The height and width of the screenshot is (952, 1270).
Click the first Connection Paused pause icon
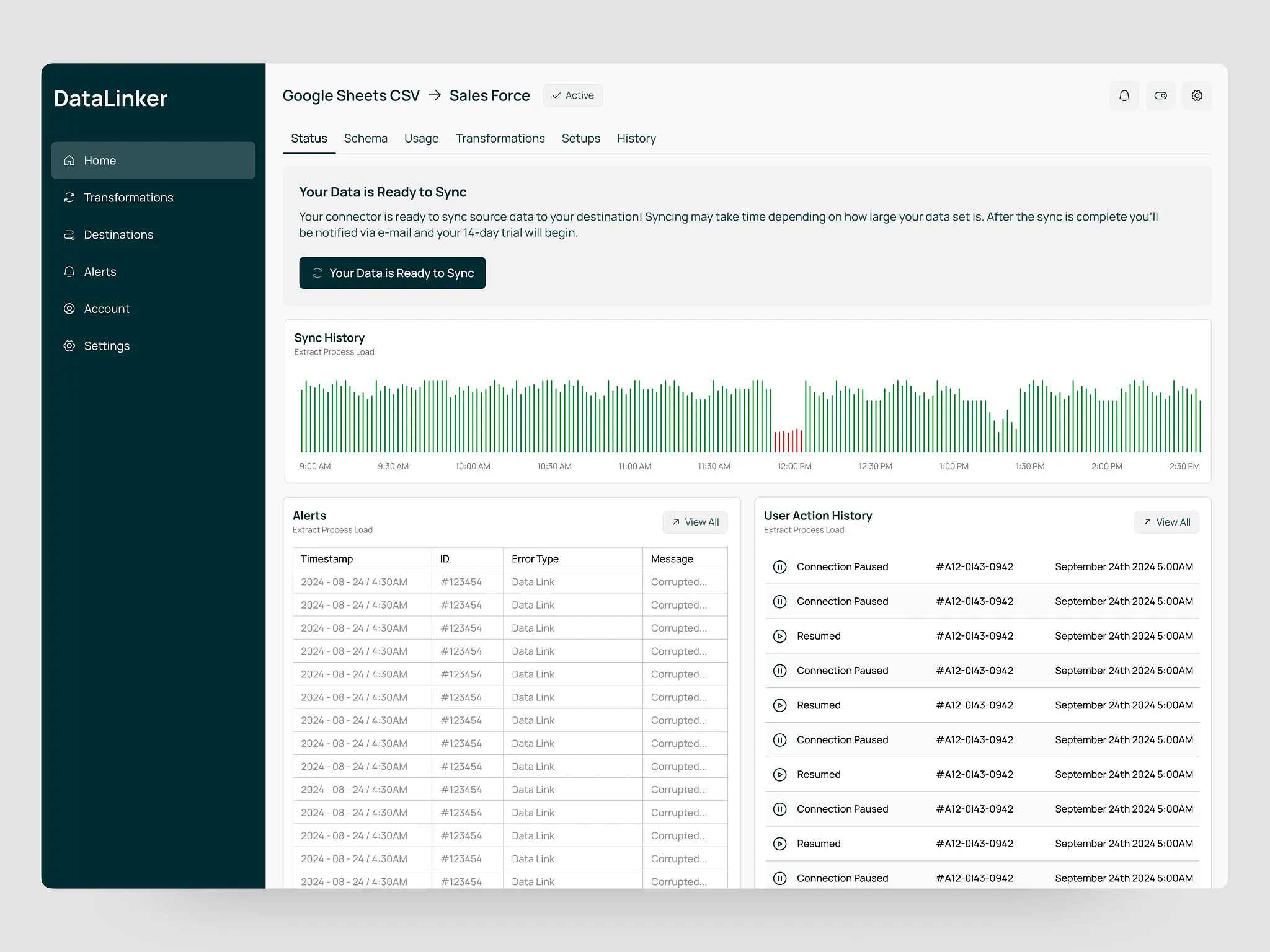tap(779, 567)
